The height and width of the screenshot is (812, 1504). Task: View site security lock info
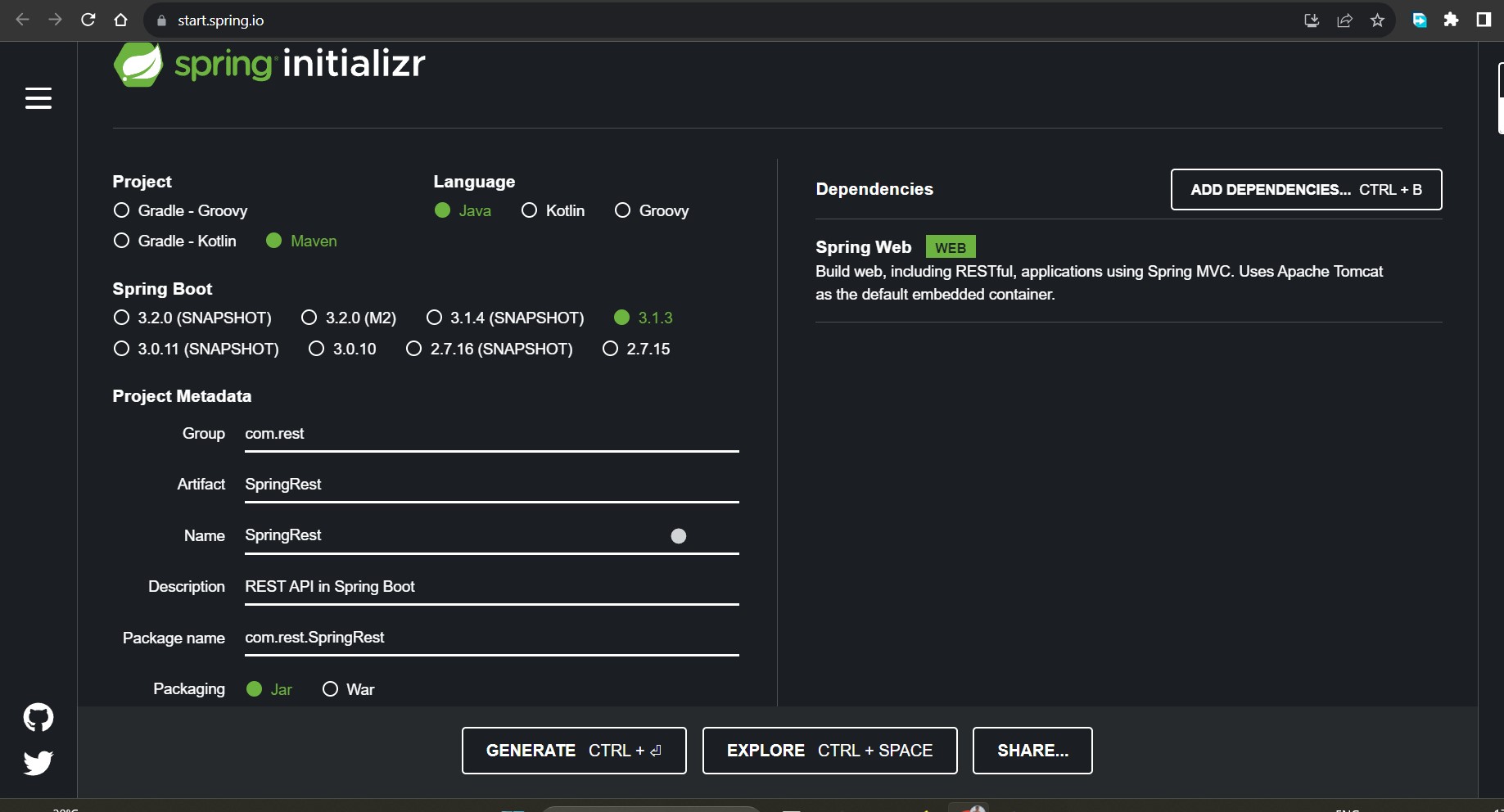pyautogui.click(x=161, y=20)
